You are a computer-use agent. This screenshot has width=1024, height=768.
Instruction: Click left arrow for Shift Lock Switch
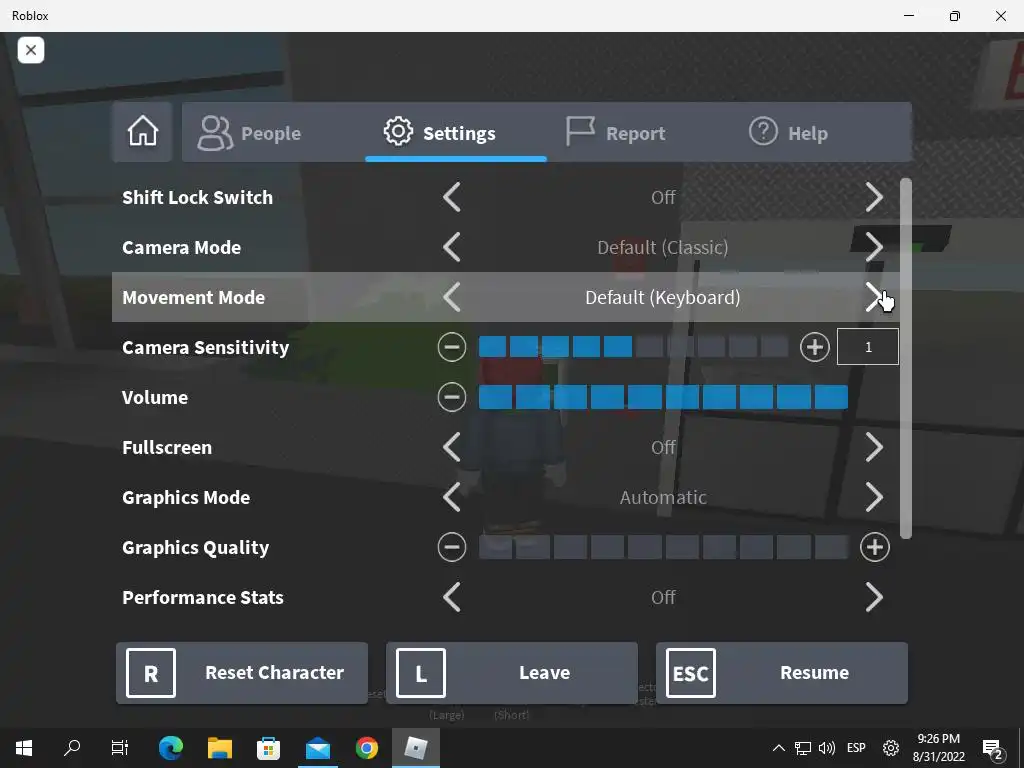452,197
